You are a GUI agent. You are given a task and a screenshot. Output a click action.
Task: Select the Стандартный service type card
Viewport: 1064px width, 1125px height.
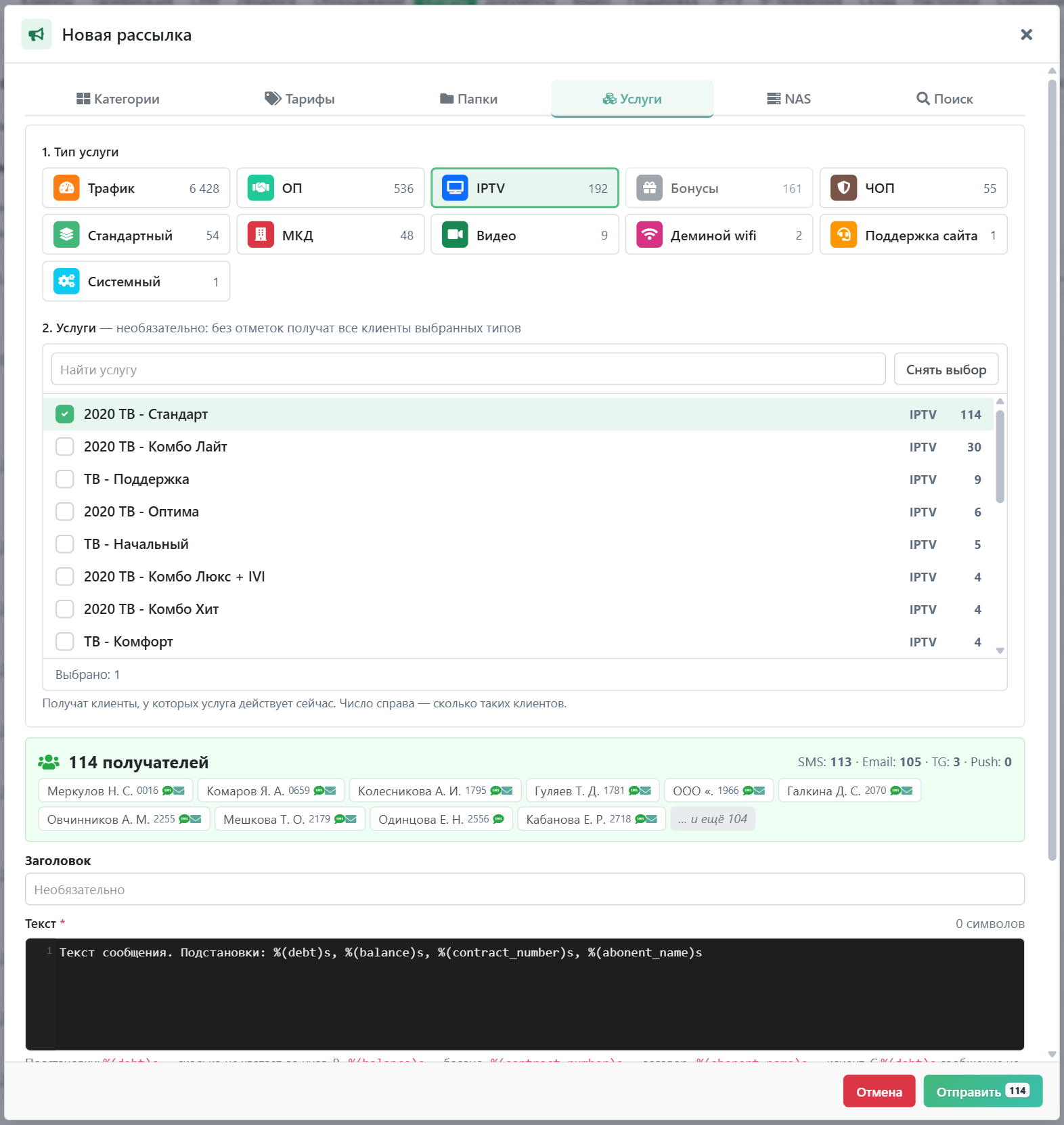(136, 235)
